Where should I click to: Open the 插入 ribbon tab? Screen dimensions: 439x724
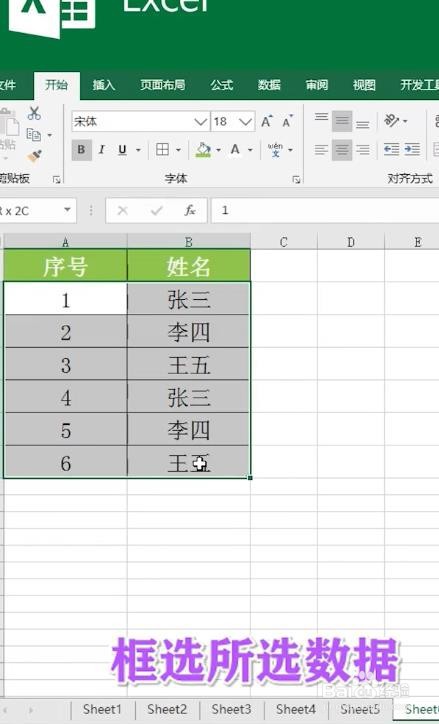103,85
